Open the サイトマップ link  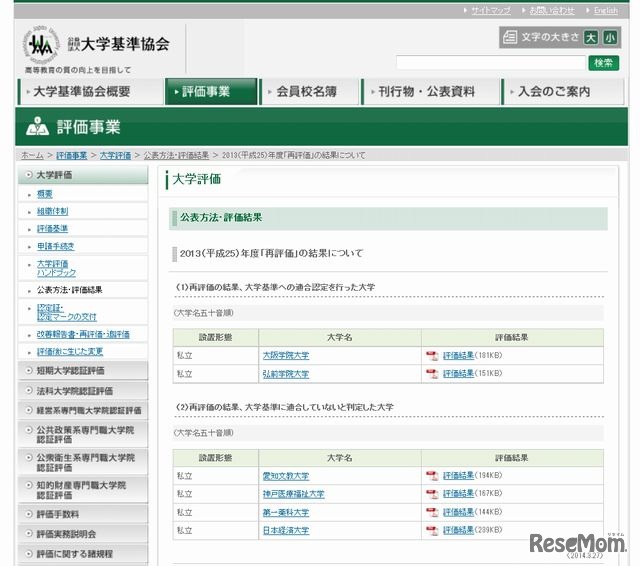(x=491, y=11)
